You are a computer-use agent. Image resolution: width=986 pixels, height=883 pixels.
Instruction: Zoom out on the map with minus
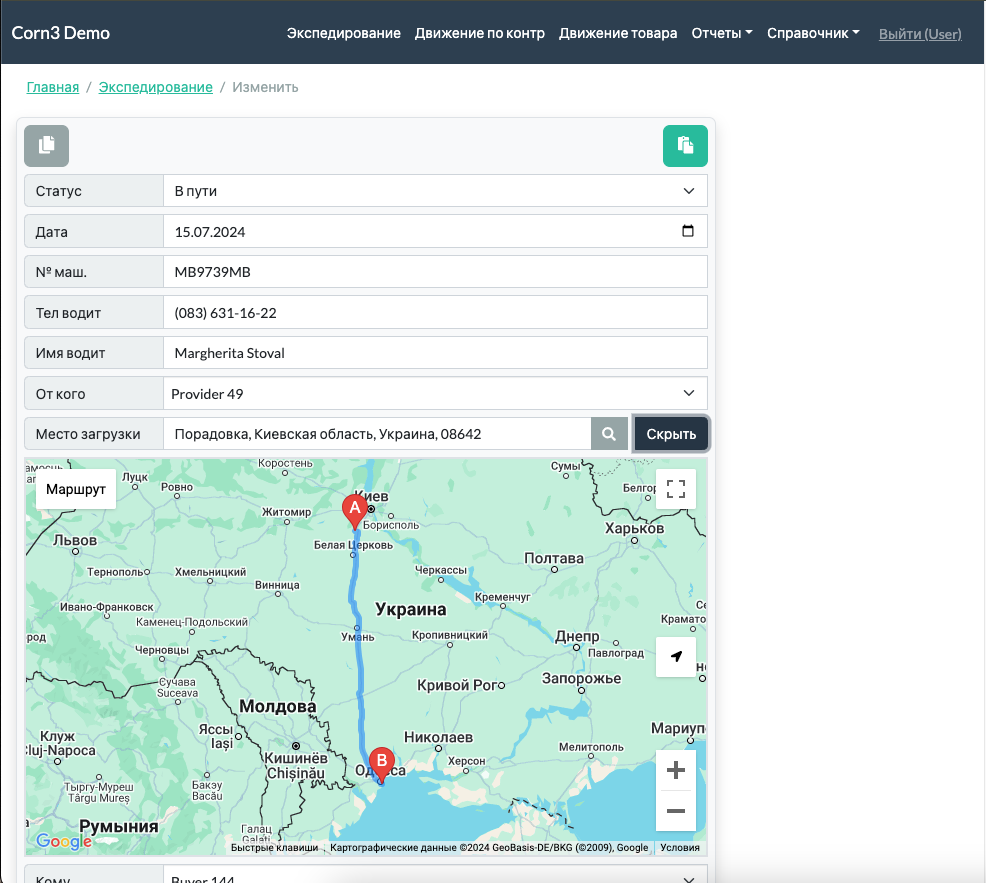(x=676, y=811)
